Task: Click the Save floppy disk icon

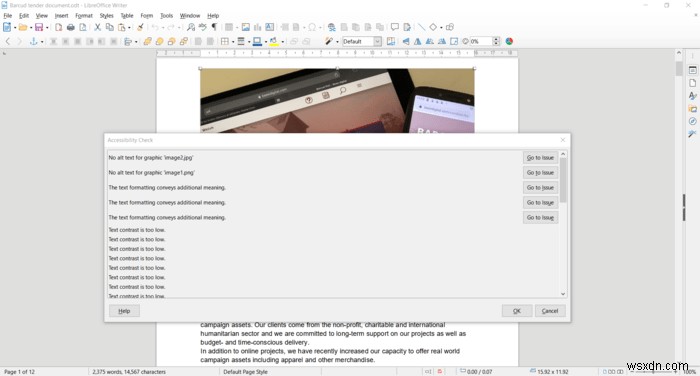Action: point(39,27)
